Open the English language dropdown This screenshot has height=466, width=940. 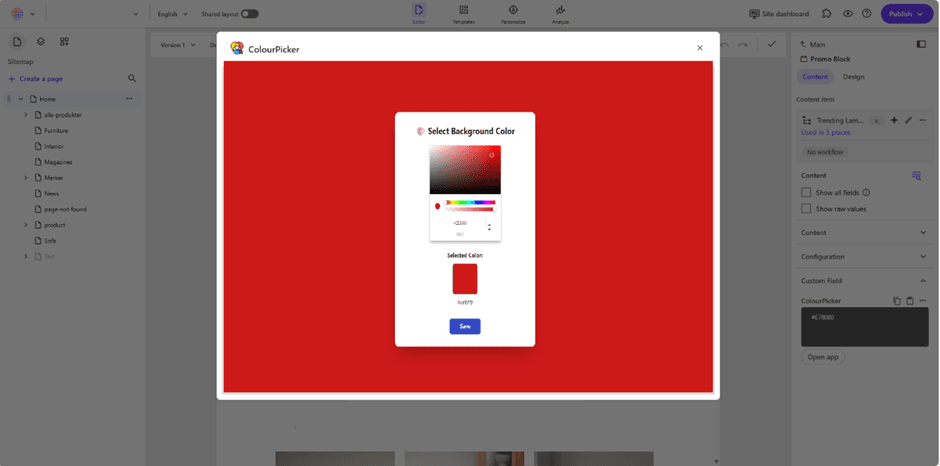[x=172, y=14]
